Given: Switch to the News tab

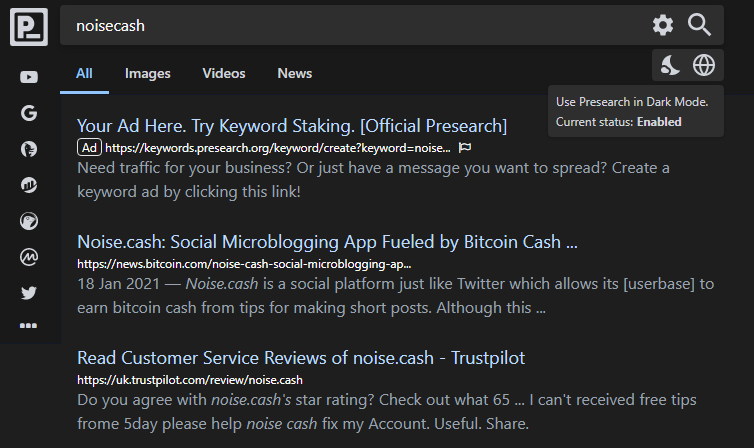Looking at the screenshot, I should [x=295, y=74].
